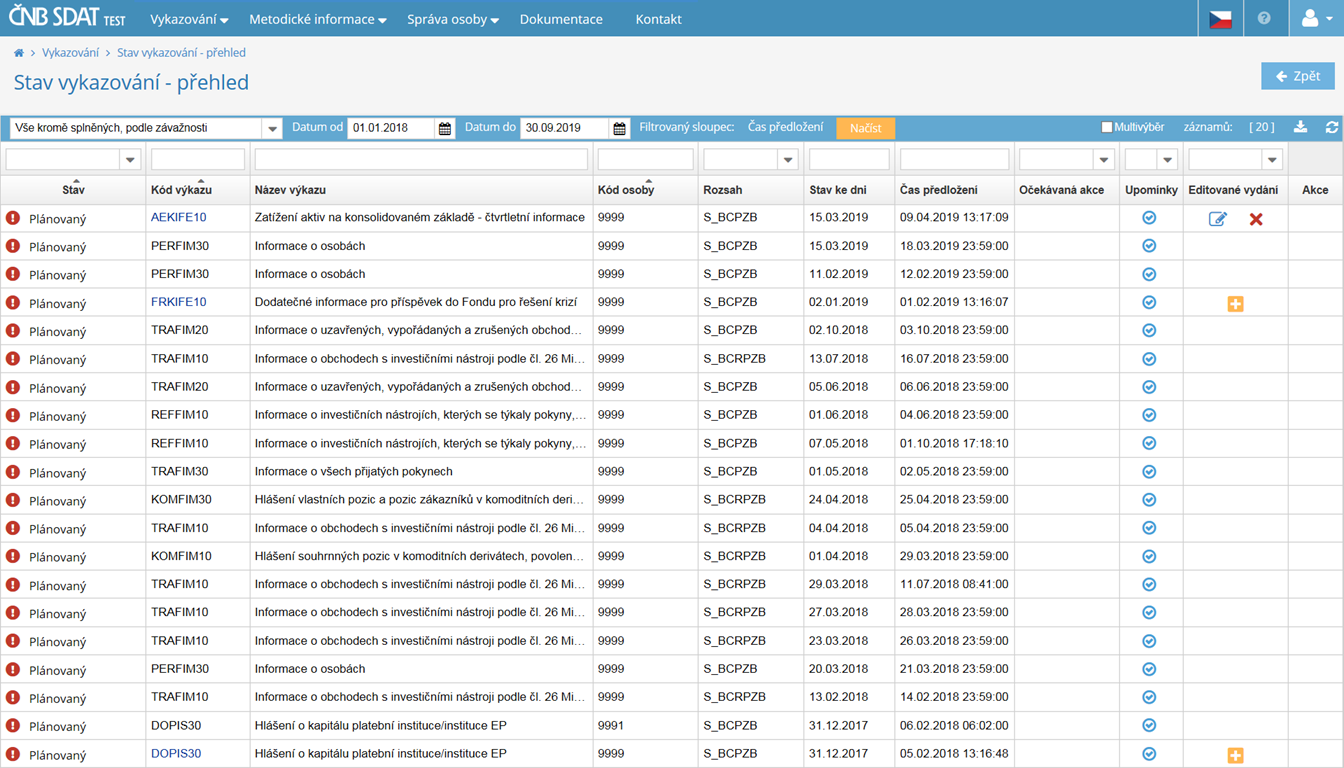Delete the AEKIFE10 edited issue with red X
The width and height of the screenshot is (1344, 768).
[1256, 218]
